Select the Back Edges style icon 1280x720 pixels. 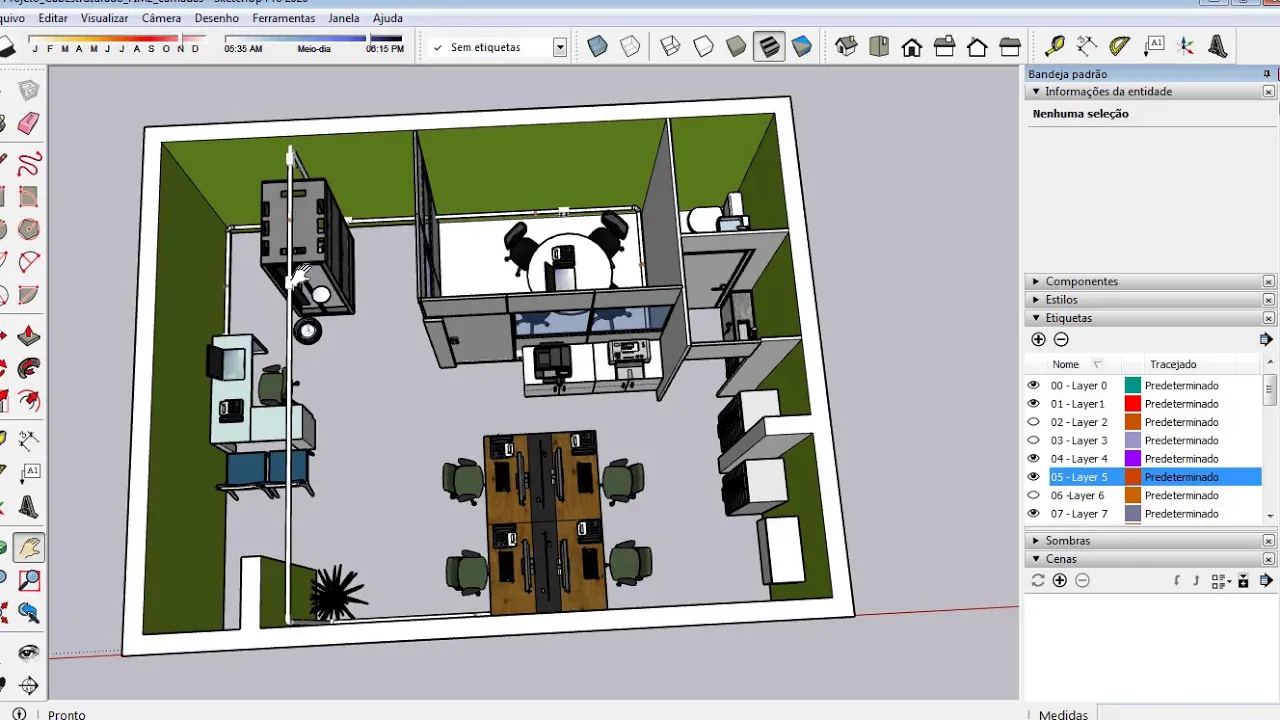click(630, 46)
